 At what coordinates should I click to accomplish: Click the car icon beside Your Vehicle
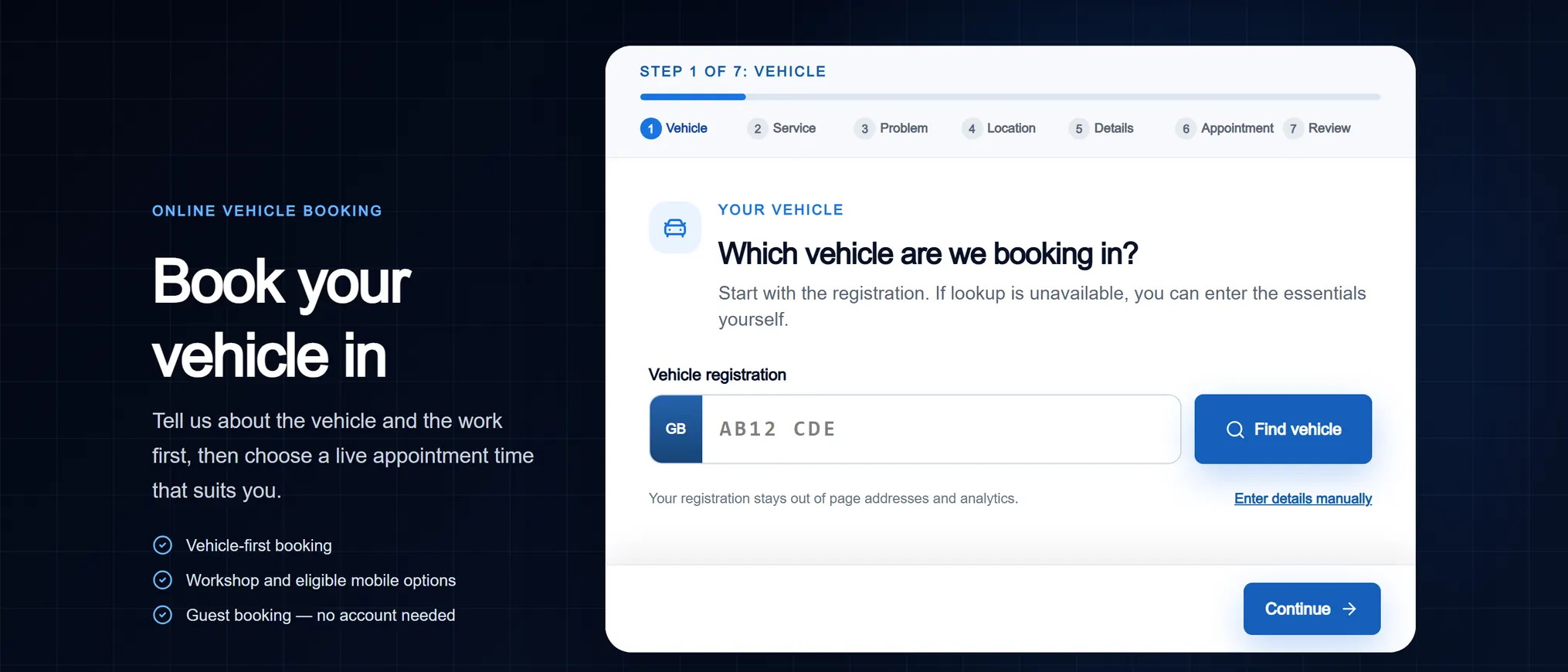point(675,228)
